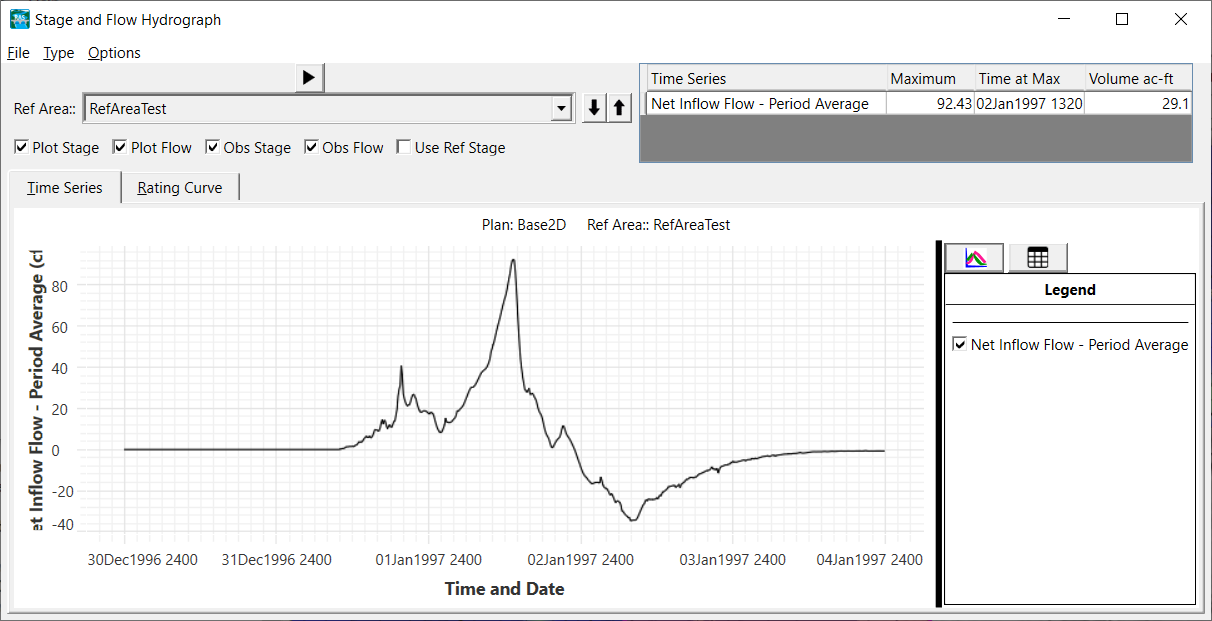Open the File menu

click(x=18, y=53)
